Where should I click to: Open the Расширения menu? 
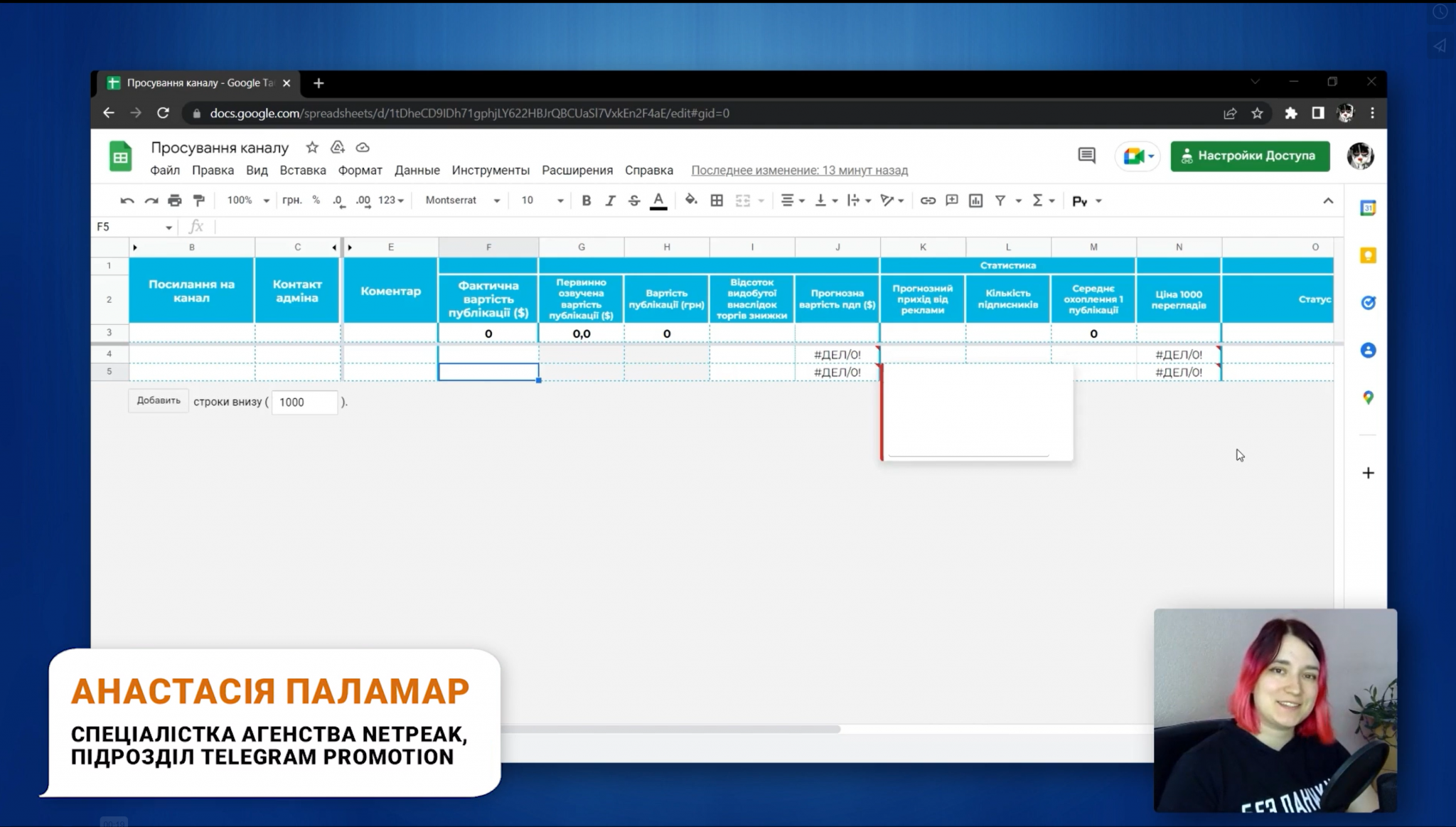[577, 170]
